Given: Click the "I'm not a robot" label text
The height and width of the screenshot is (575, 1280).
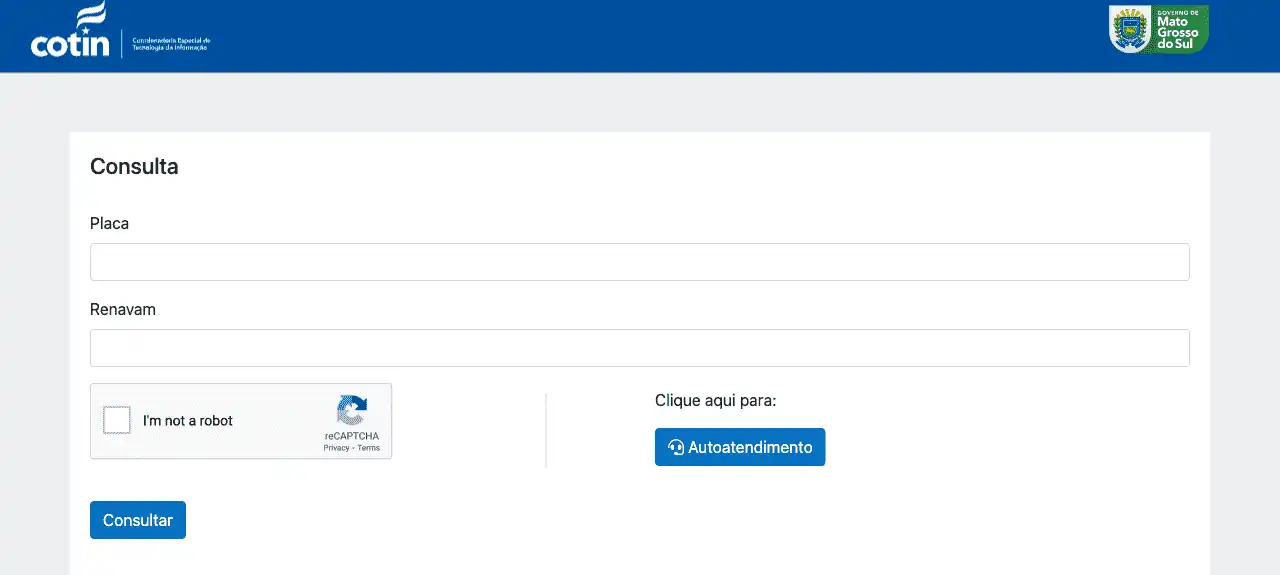Looking at the screenshot, I should tap(188, 421).
